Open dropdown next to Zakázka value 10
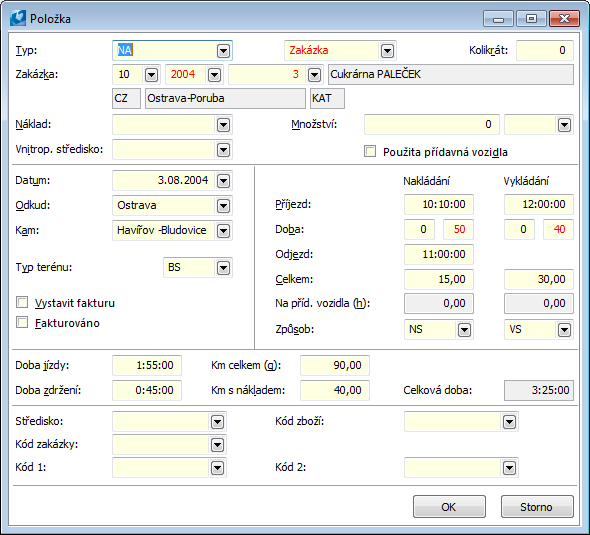The image size is (590, 535). [x=151, y=75]
